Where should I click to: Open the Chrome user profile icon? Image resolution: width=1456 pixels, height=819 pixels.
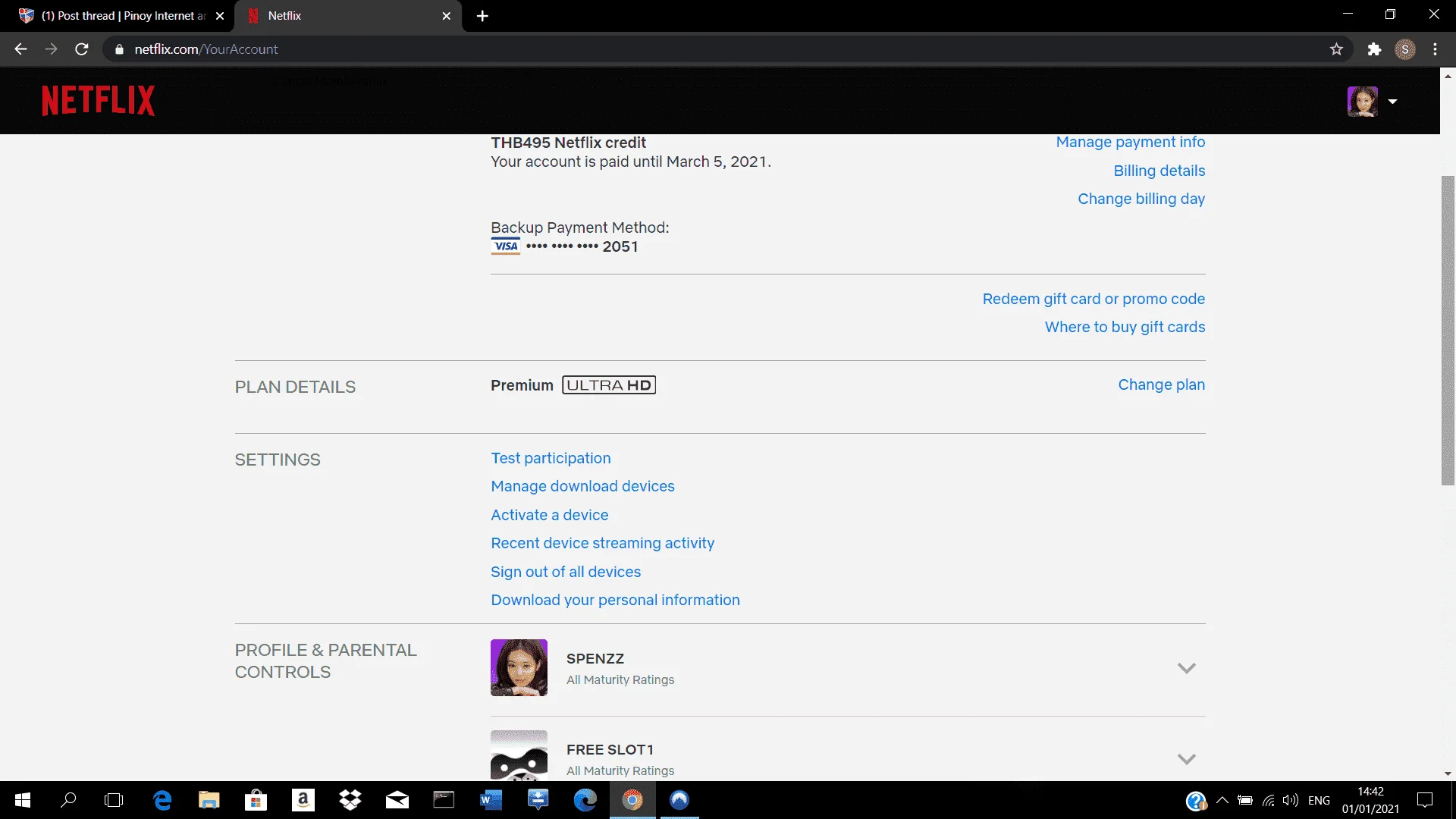1404,49
